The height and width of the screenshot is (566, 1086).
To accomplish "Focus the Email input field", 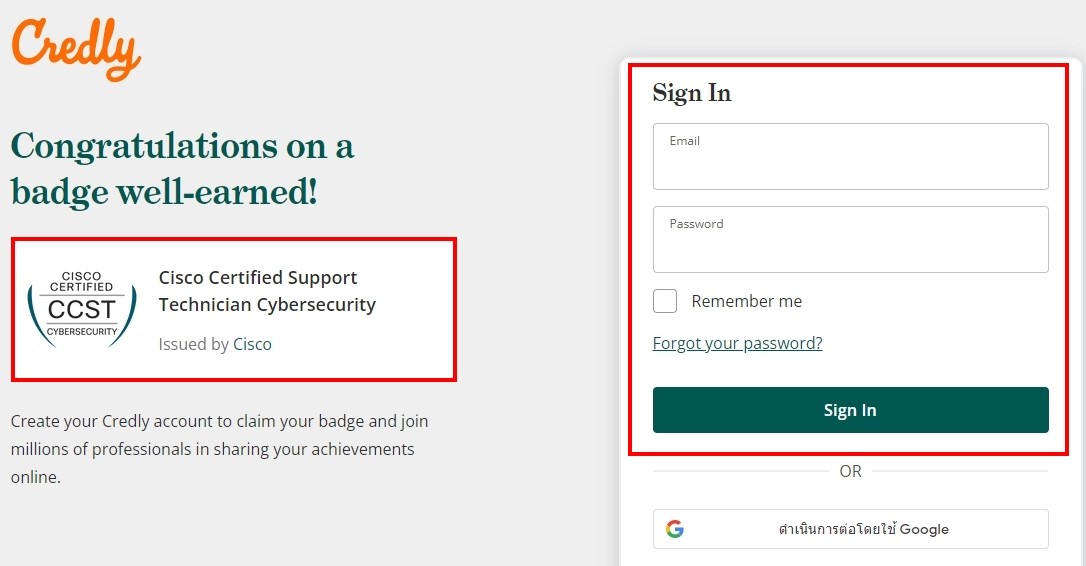I will click(x=851, y=157).
